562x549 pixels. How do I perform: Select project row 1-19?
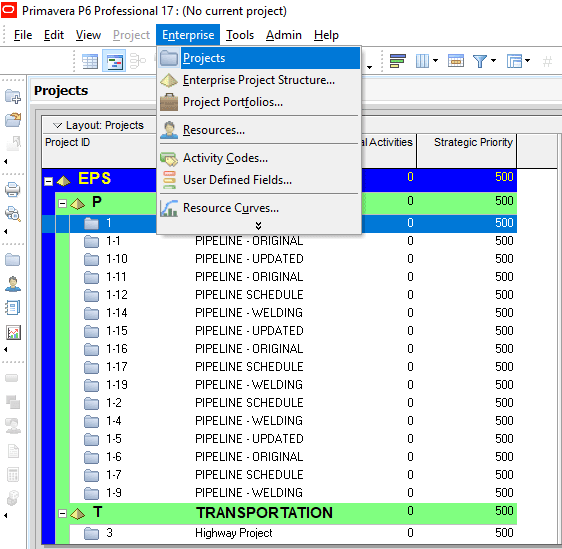point(293,385)
